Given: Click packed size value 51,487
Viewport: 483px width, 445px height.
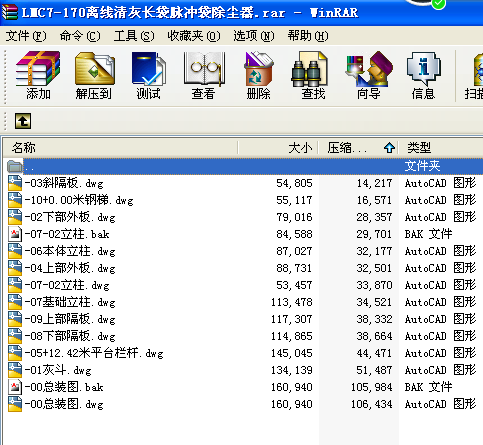Looking at the screenshot, I should 374,370.
